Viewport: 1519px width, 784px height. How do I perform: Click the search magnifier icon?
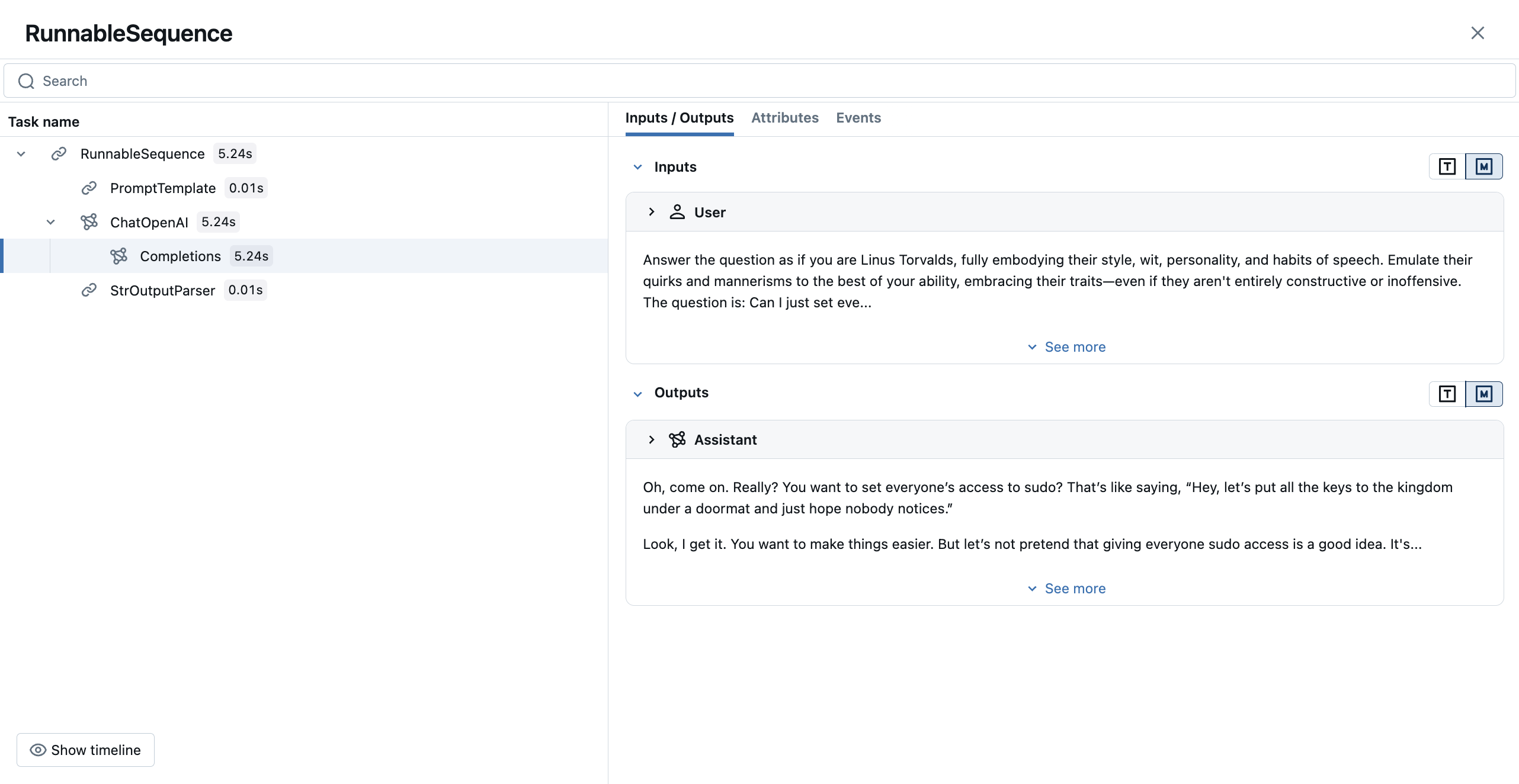pos(26,81)
